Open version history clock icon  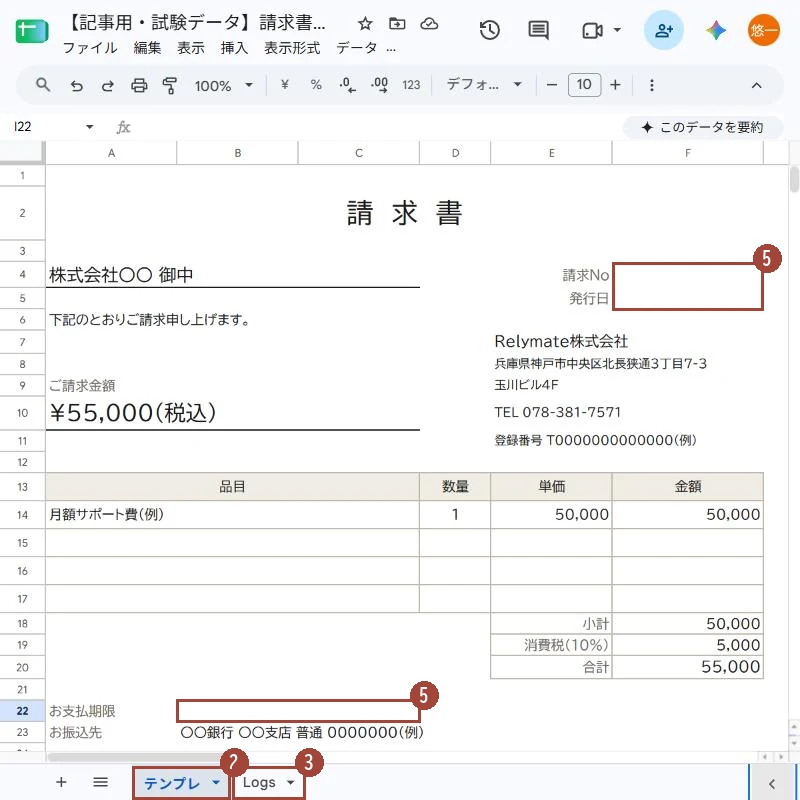[x=489, y=30]
